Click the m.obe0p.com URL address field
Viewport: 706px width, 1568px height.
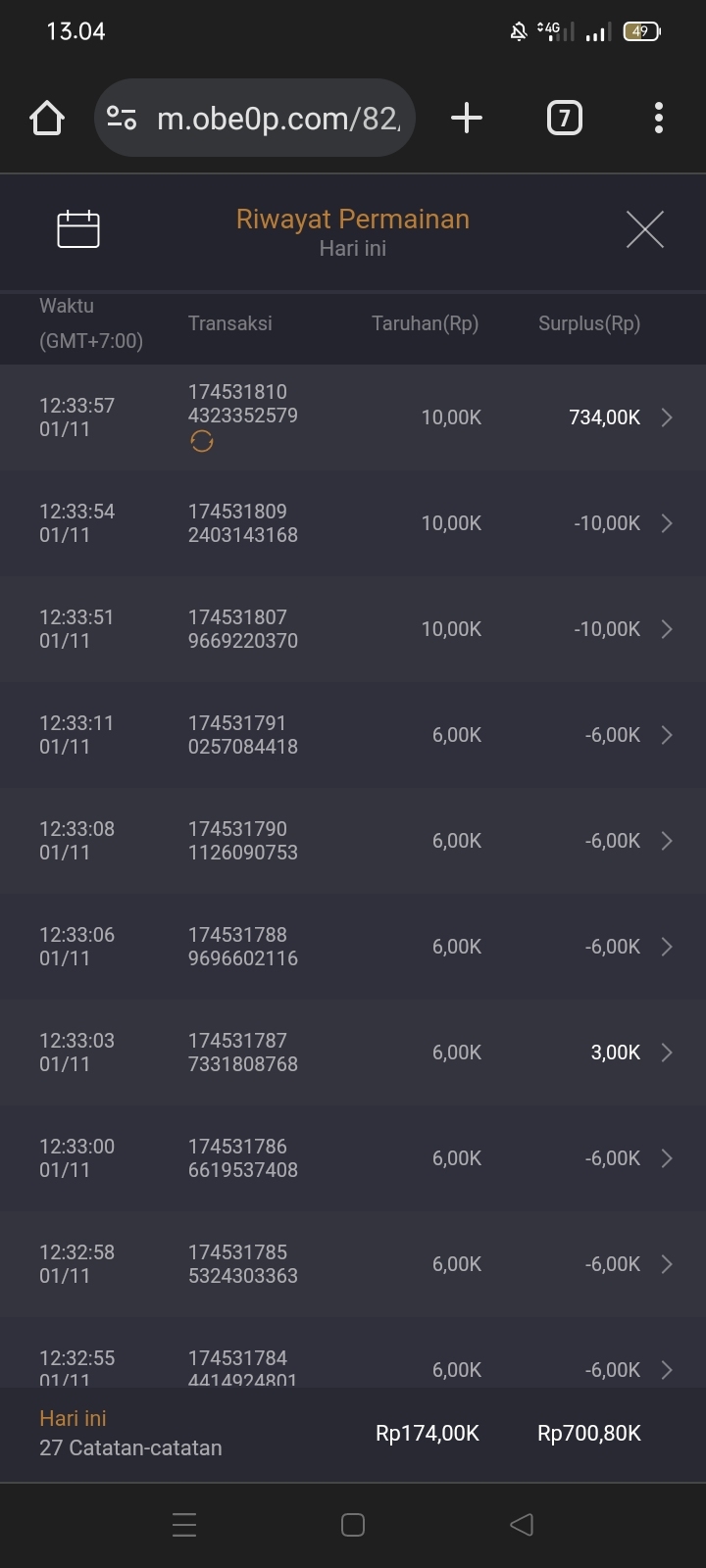point(279,119)
